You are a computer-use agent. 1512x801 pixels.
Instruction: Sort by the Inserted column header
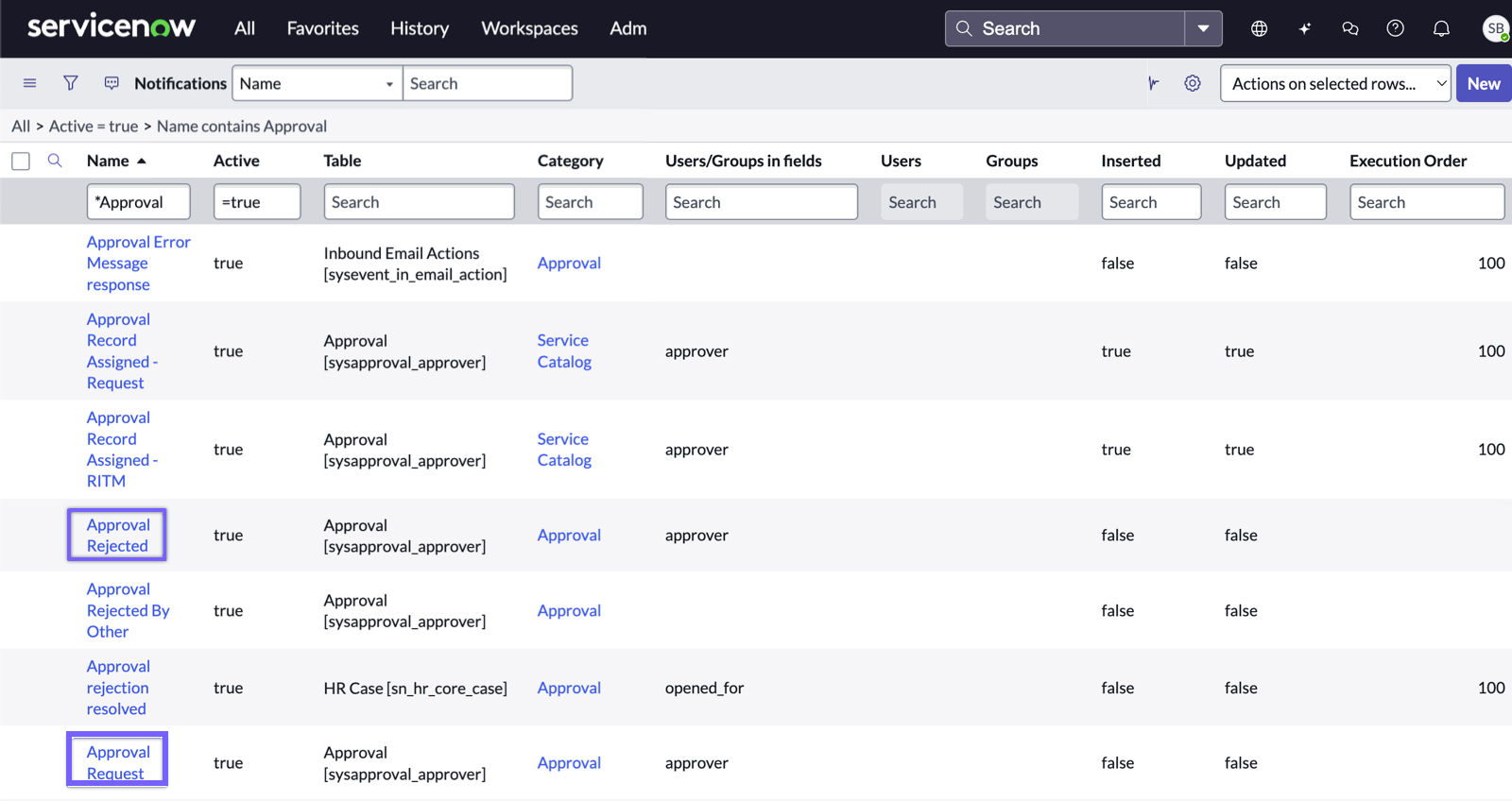point(1130,161)
